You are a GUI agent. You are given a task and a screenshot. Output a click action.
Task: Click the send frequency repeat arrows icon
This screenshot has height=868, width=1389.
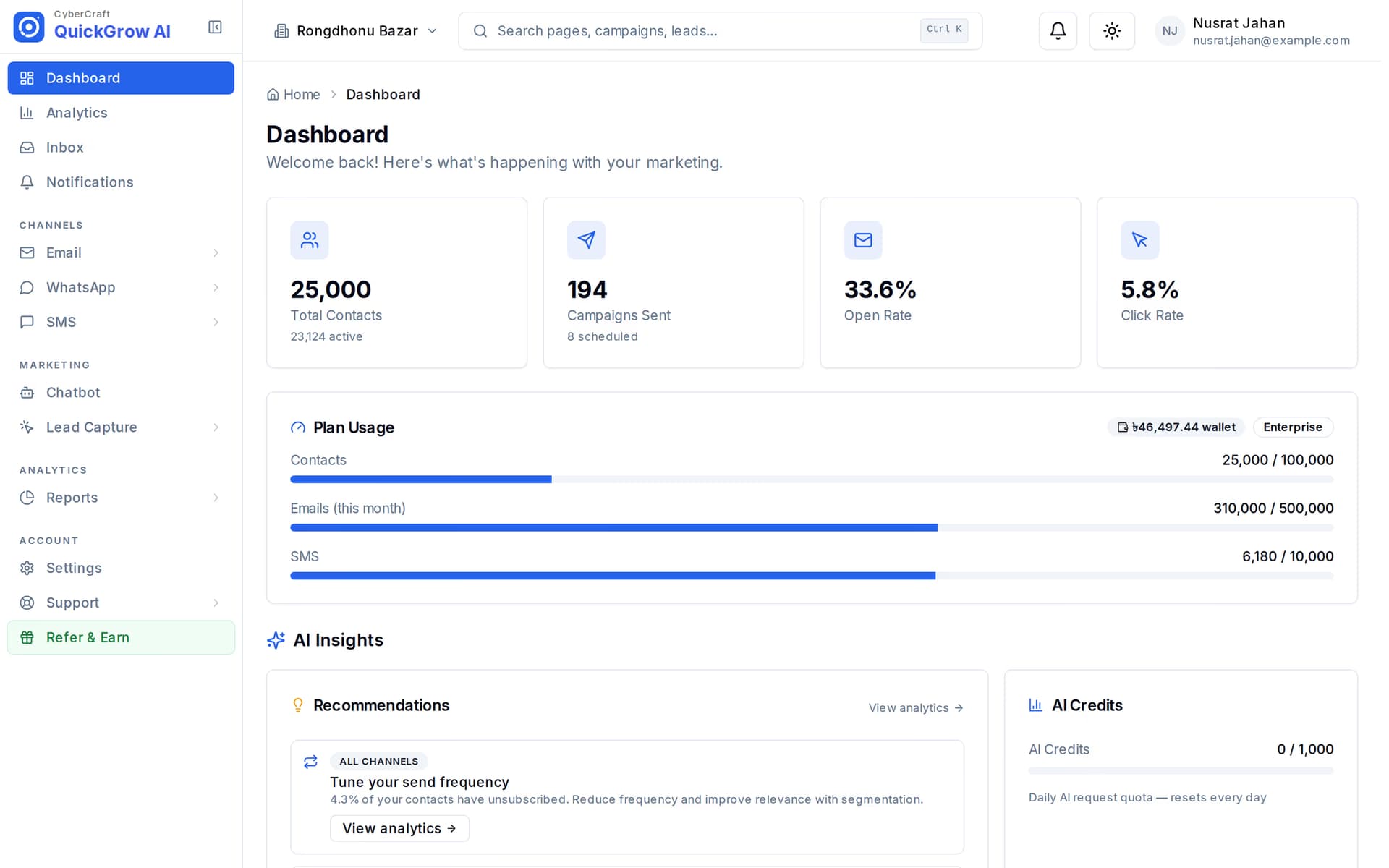pos(311,762)
